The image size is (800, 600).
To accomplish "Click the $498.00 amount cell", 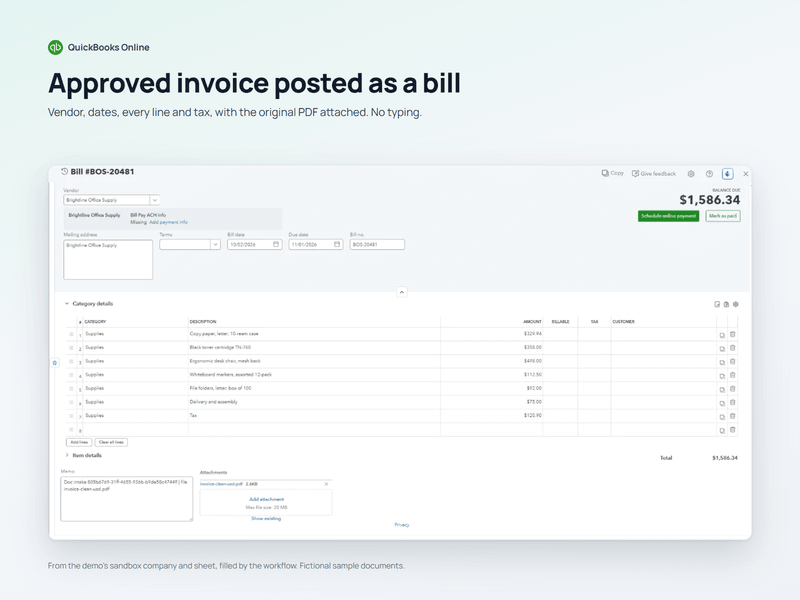I will pyautogui.click(x=492, y=361).
